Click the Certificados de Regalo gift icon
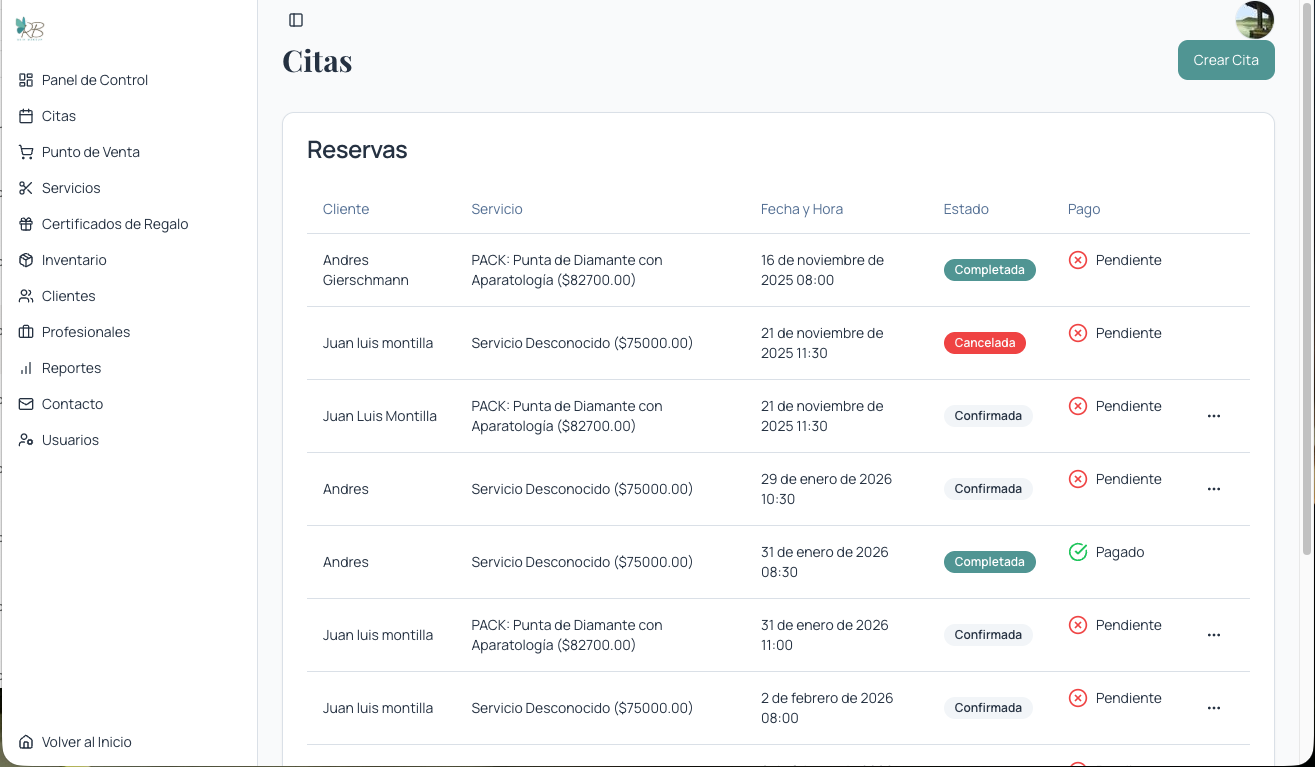Viewport: 1315px width, 767px height. pos(26,224)
